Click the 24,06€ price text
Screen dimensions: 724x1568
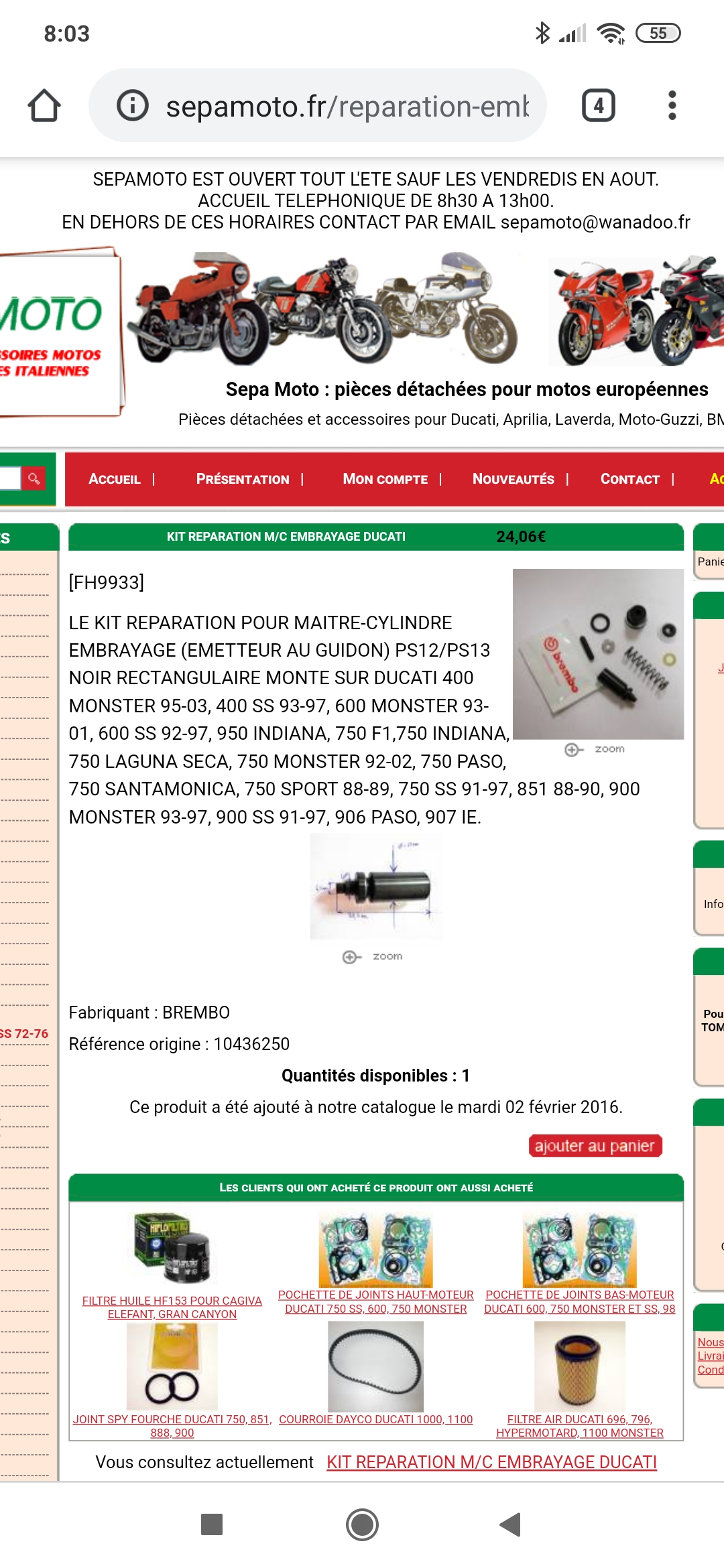(521, 537)
